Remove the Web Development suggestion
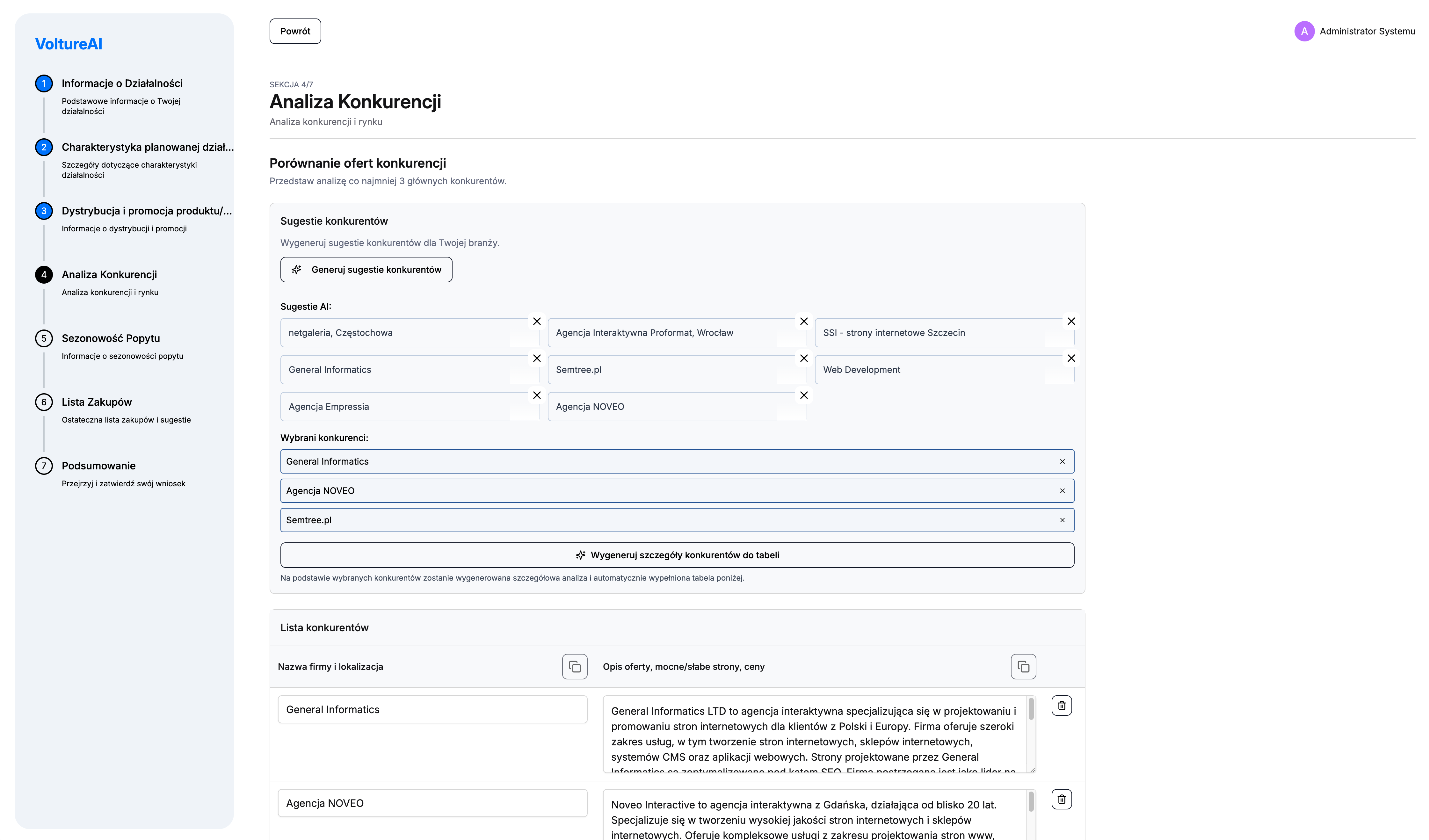Viewport: 1429px width, 840px height. 1070,358
